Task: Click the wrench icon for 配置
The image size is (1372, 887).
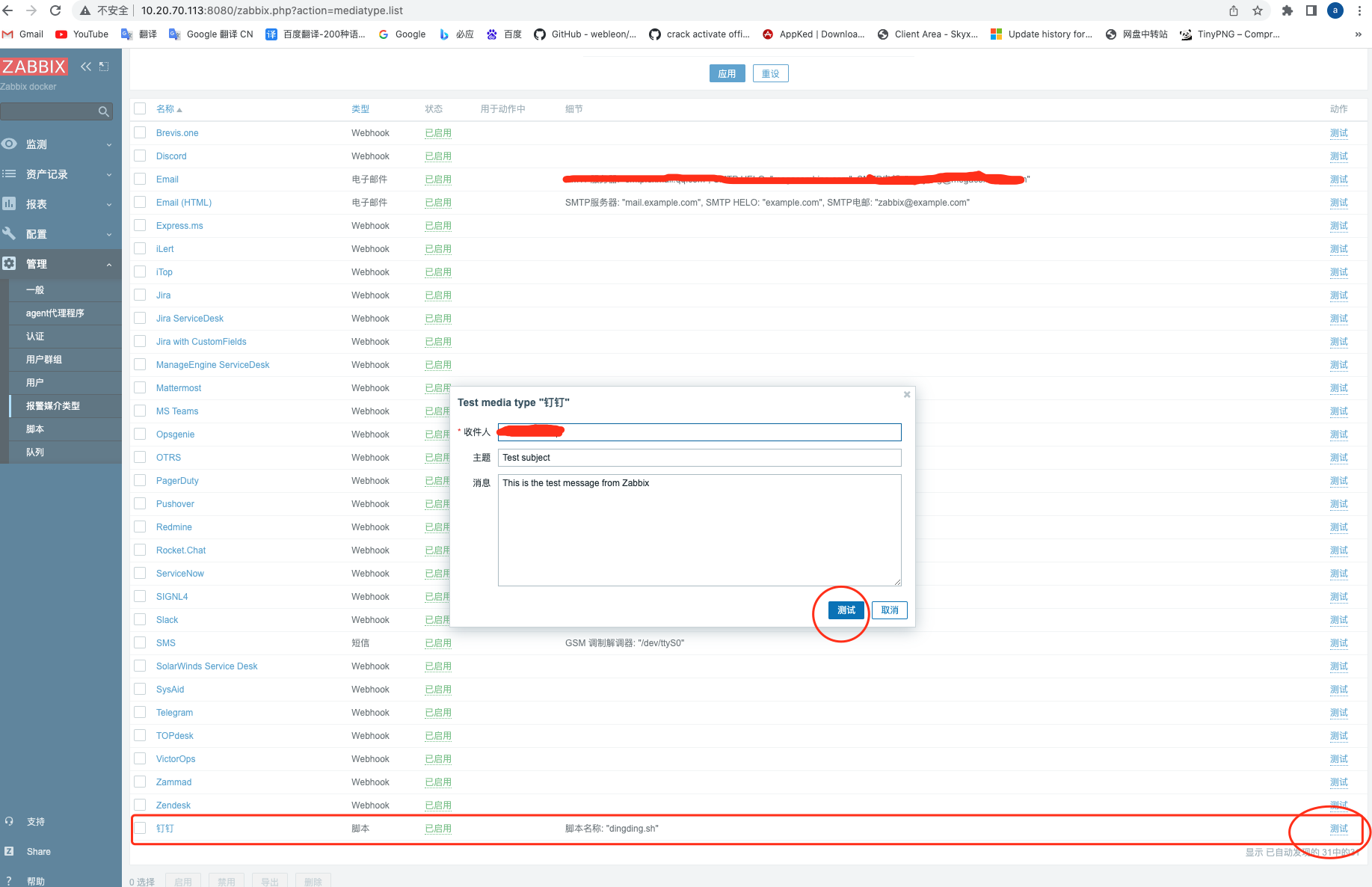Action: [9, 233]
